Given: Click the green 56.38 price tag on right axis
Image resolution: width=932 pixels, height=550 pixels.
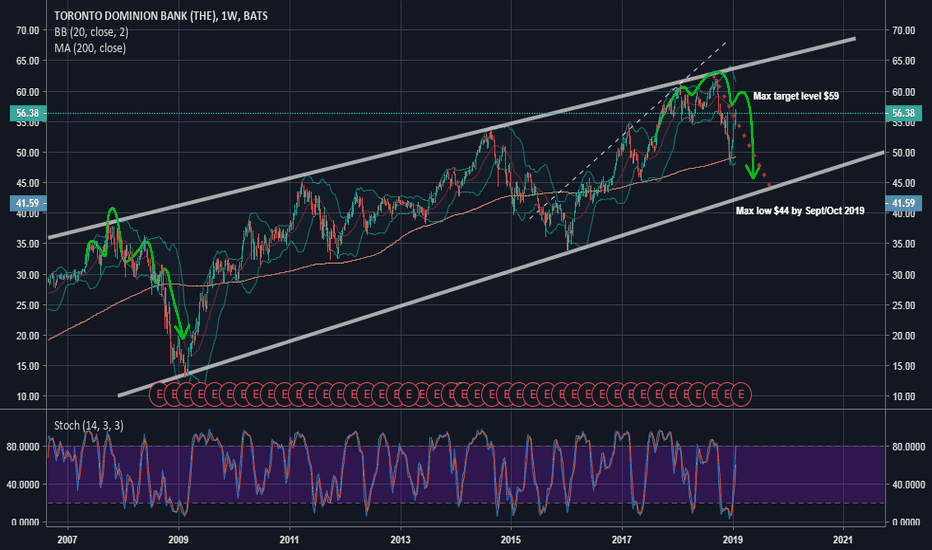Looking at the screenshot, I should (903, 113).
